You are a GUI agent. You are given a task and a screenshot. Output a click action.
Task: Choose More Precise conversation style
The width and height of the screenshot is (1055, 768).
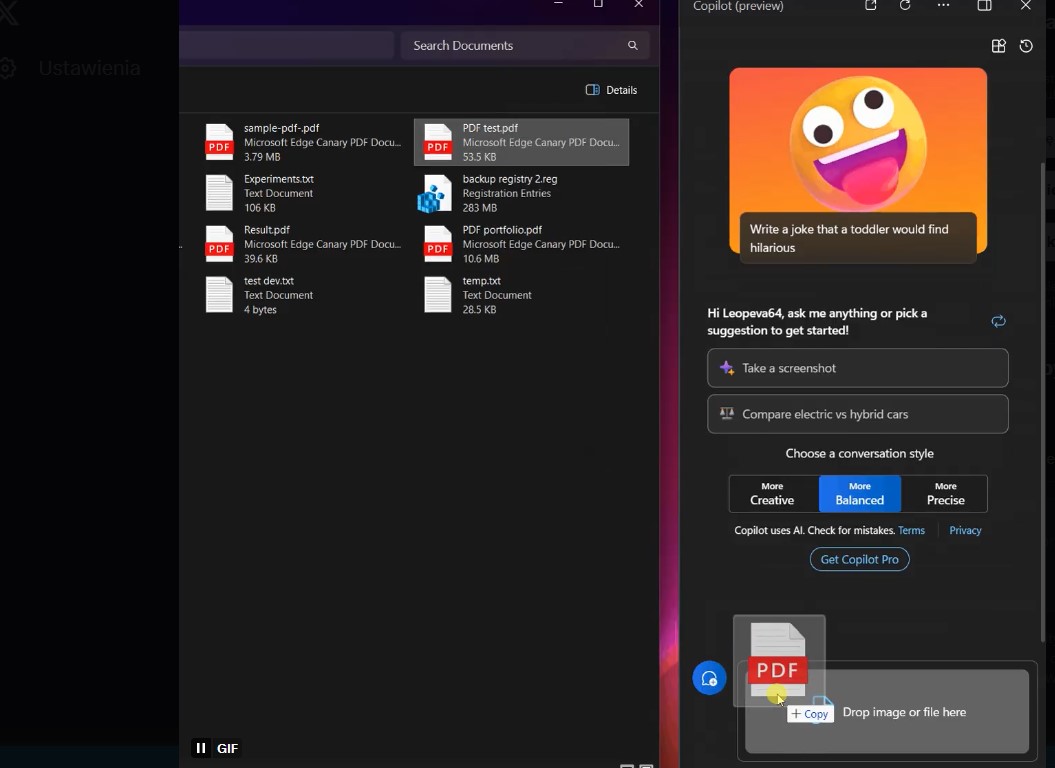click(x=945, y=494)
